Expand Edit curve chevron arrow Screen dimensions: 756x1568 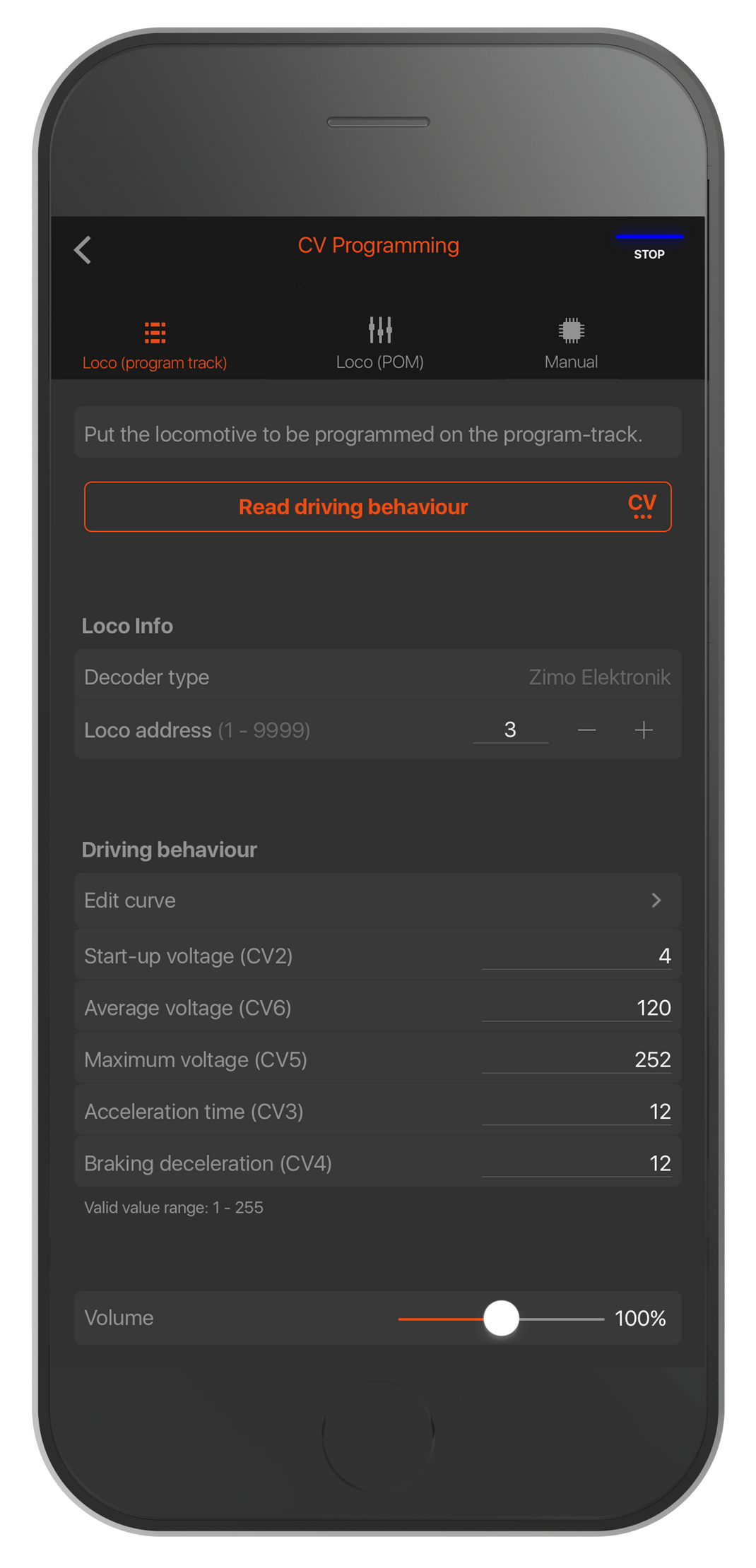(x=656, y=900)
